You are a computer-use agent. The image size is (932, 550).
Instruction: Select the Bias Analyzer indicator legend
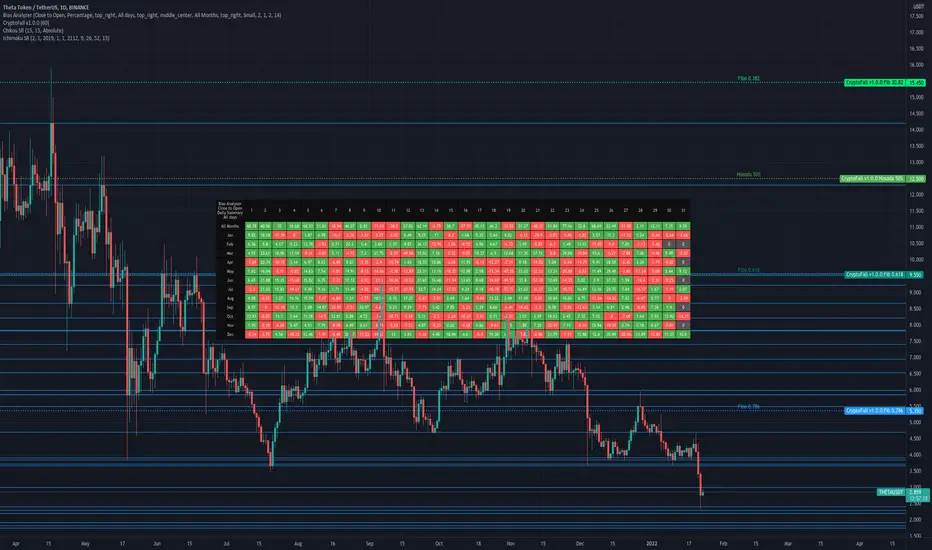tap(142, 15)
